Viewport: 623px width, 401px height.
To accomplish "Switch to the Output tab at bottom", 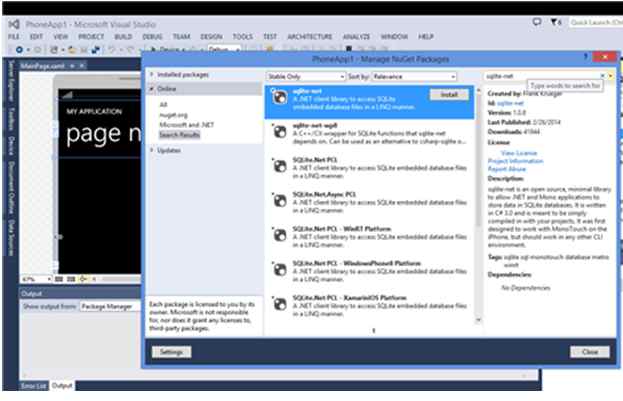I will [x=62, y=386].
